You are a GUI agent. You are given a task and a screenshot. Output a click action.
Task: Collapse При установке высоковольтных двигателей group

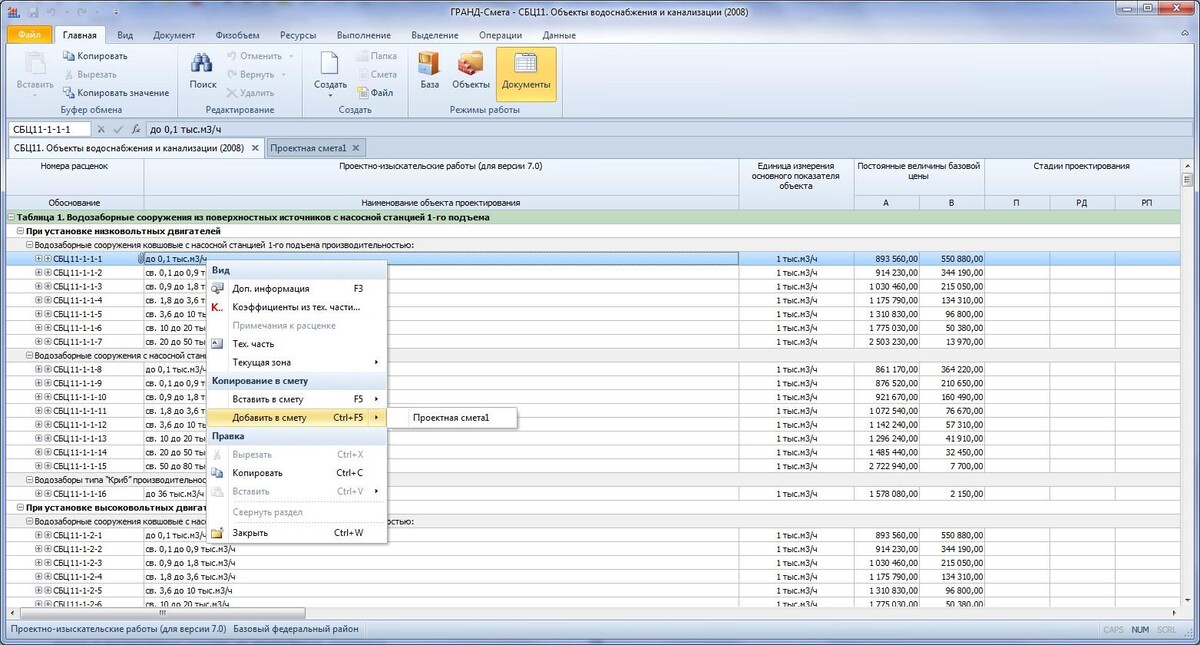click(x=21, y=507)
